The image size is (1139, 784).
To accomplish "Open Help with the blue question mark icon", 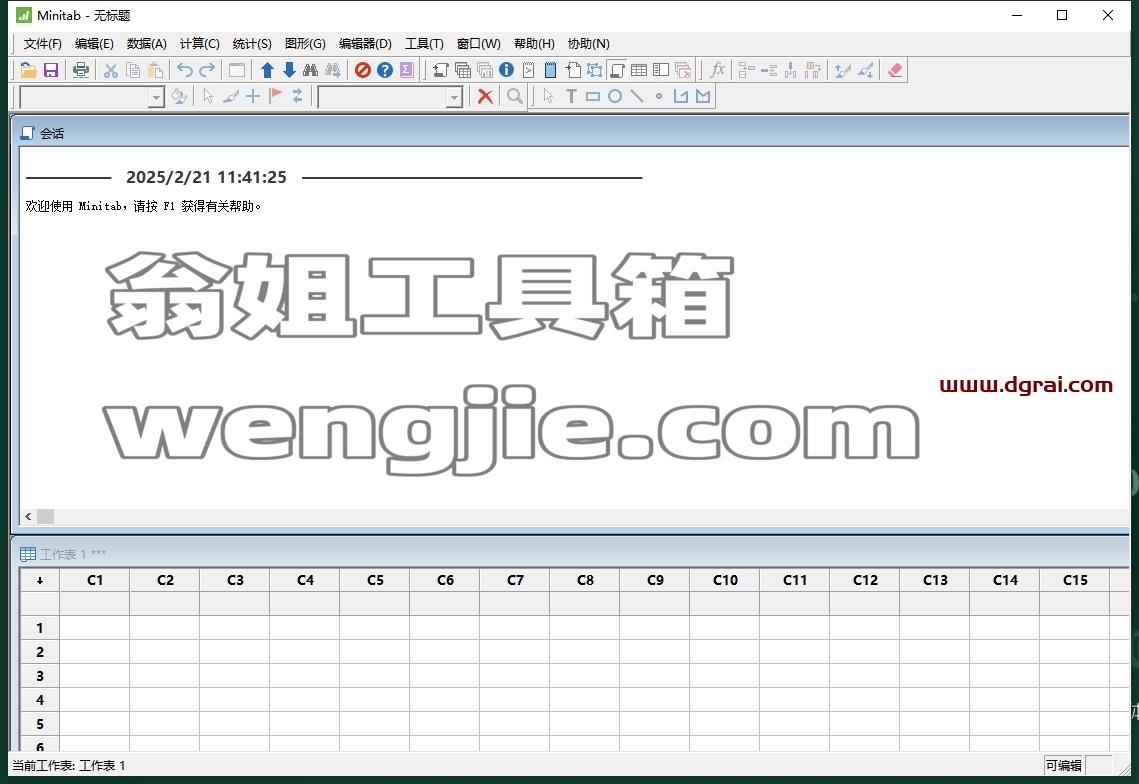I will pyautogui.click(x=385, y=70).
